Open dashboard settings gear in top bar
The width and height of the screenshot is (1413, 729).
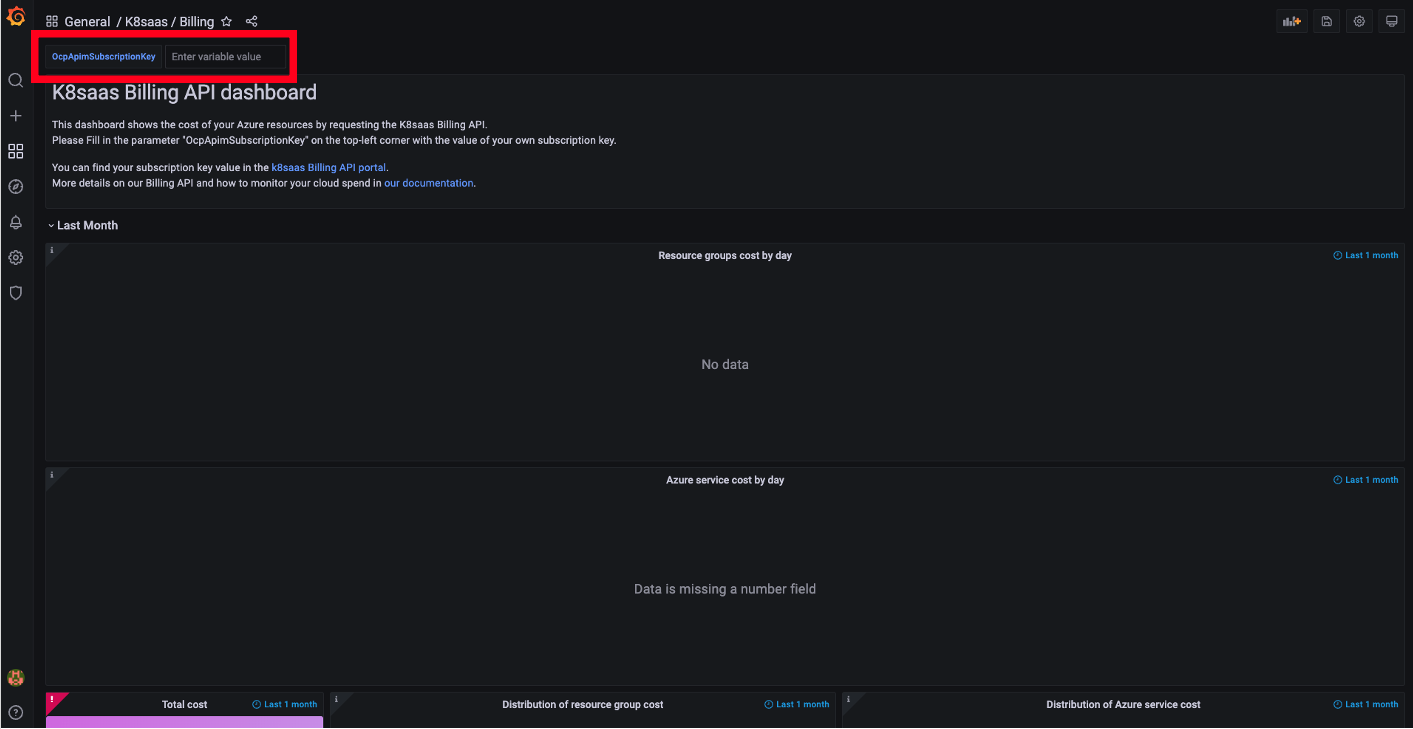click(x=1359, y=21)
